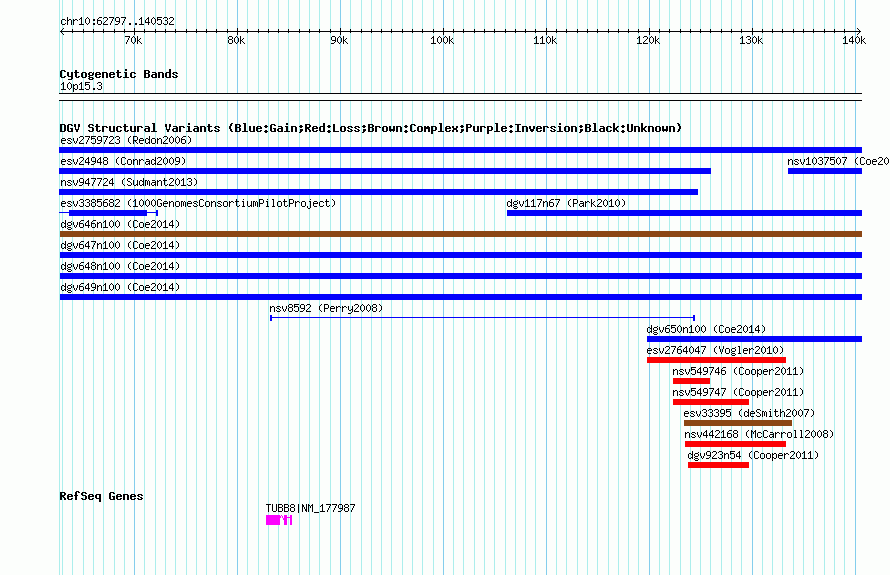
Task: Open the dgv646n100 (Coe2014) label
Action: click(120, 224)
